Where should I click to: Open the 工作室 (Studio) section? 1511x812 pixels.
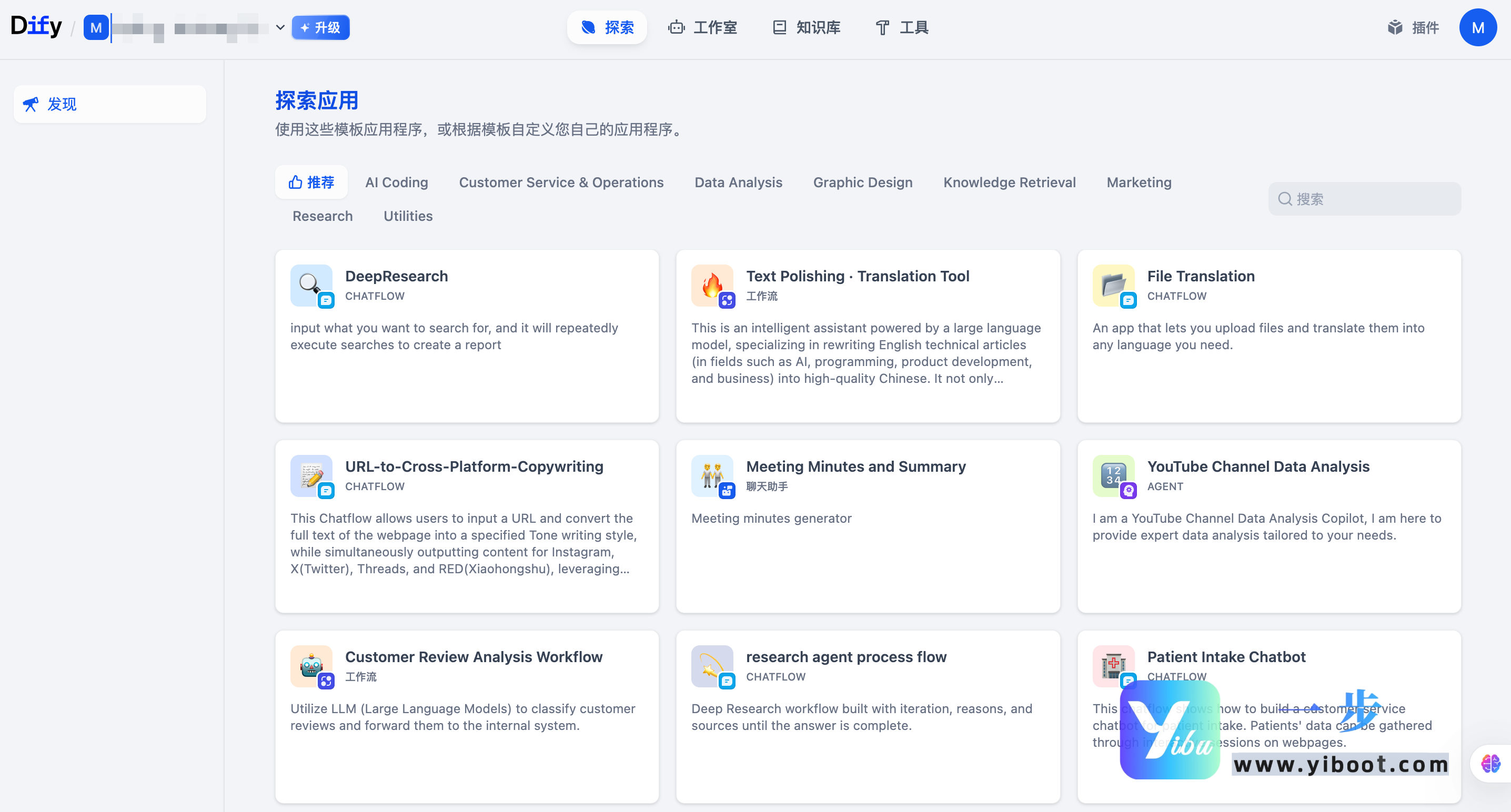[x=702, y=27]
